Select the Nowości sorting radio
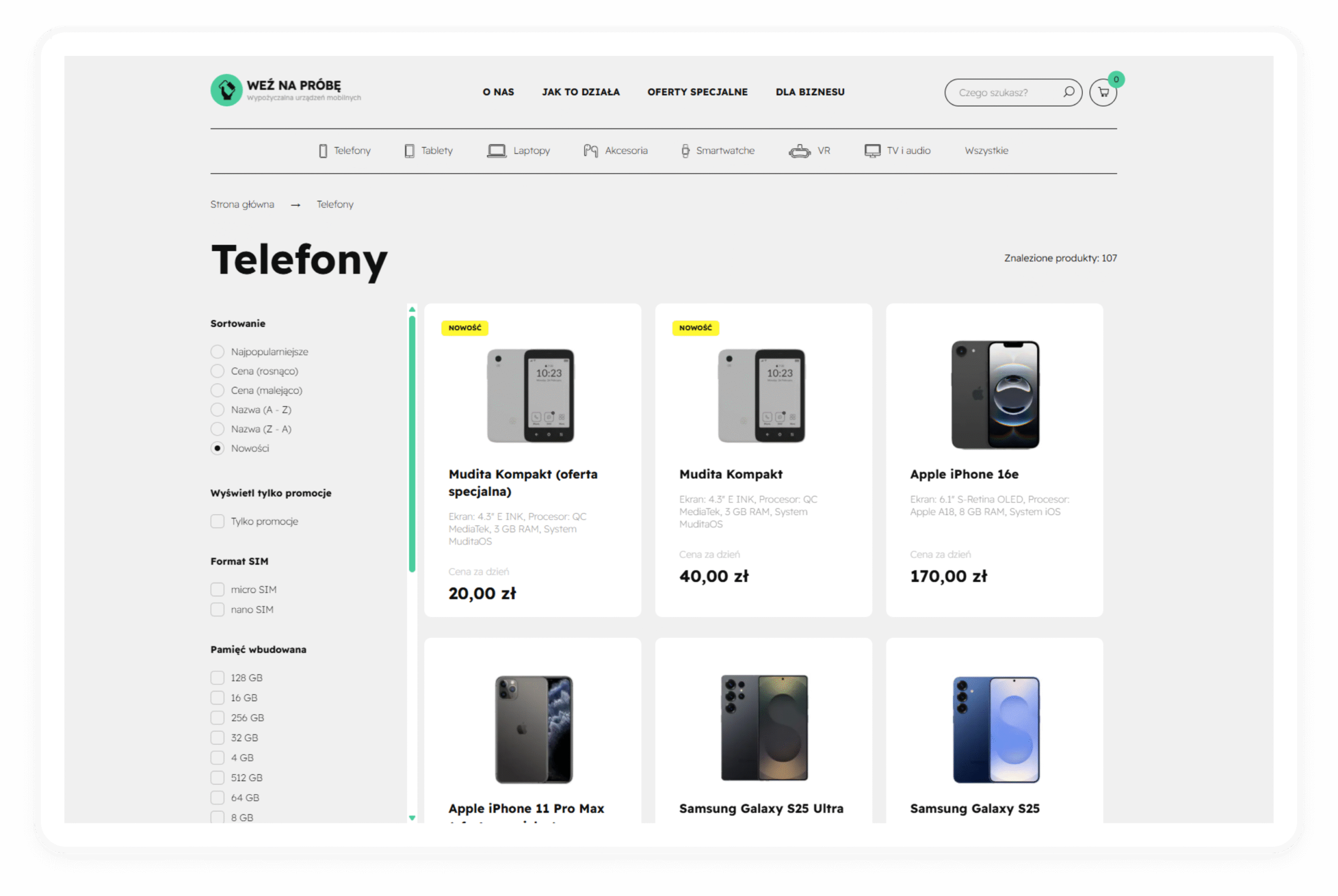1338x896 pixels. [x=217, y=448]
